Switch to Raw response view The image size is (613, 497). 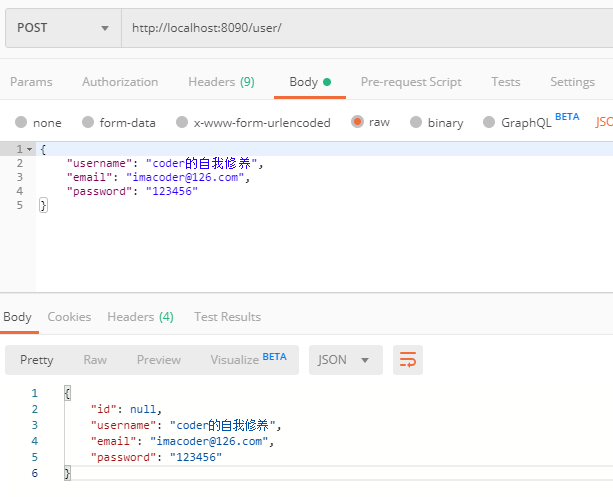point(95,360)
